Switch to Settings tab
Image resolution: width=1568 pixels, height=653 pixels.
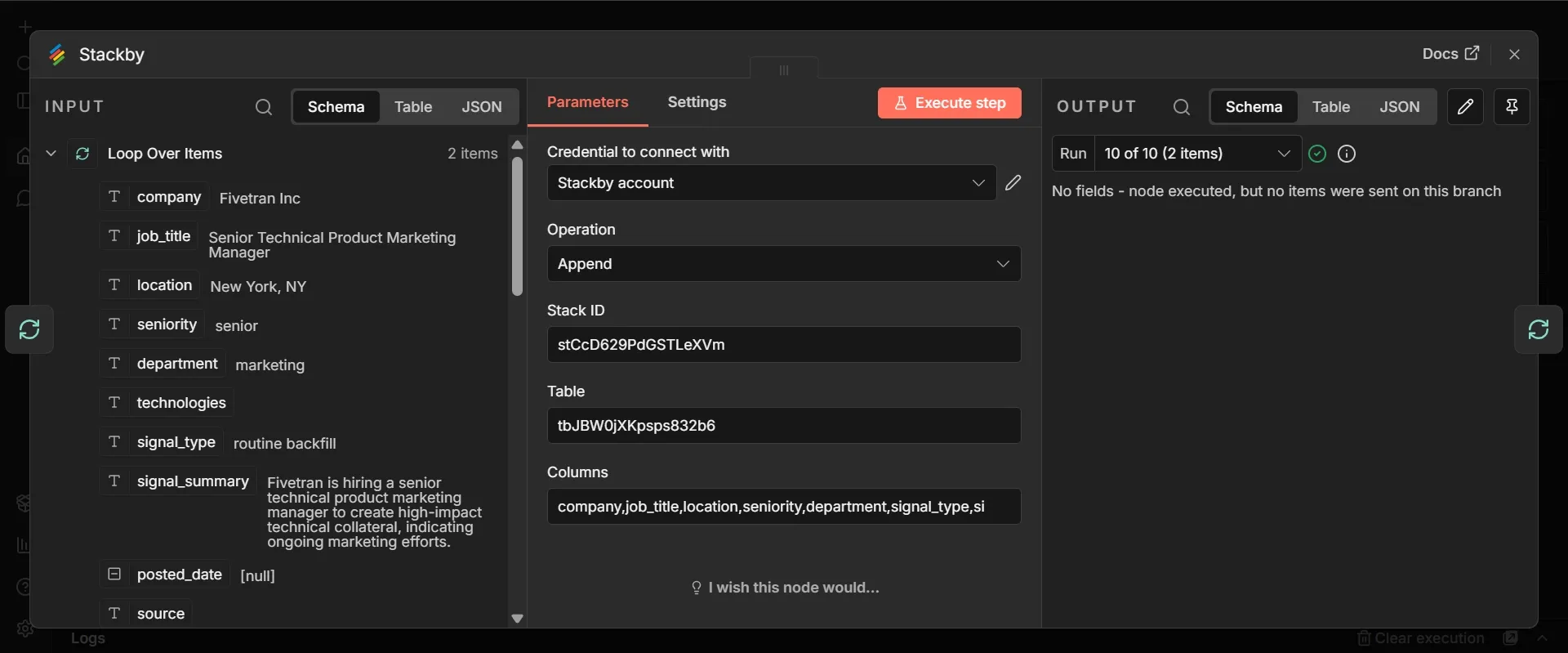tap(697, 102)
